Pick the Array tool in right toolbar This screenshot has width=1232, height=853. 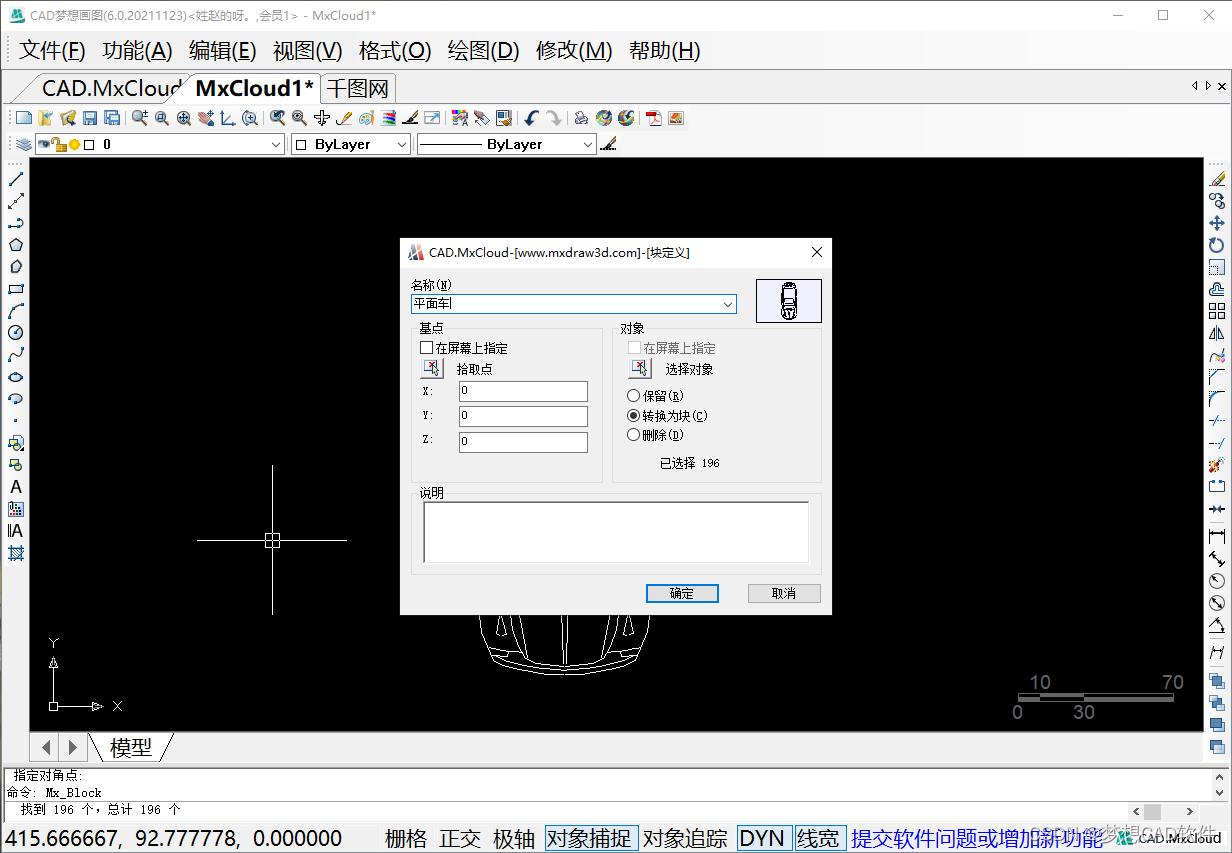click(1217, 311)
